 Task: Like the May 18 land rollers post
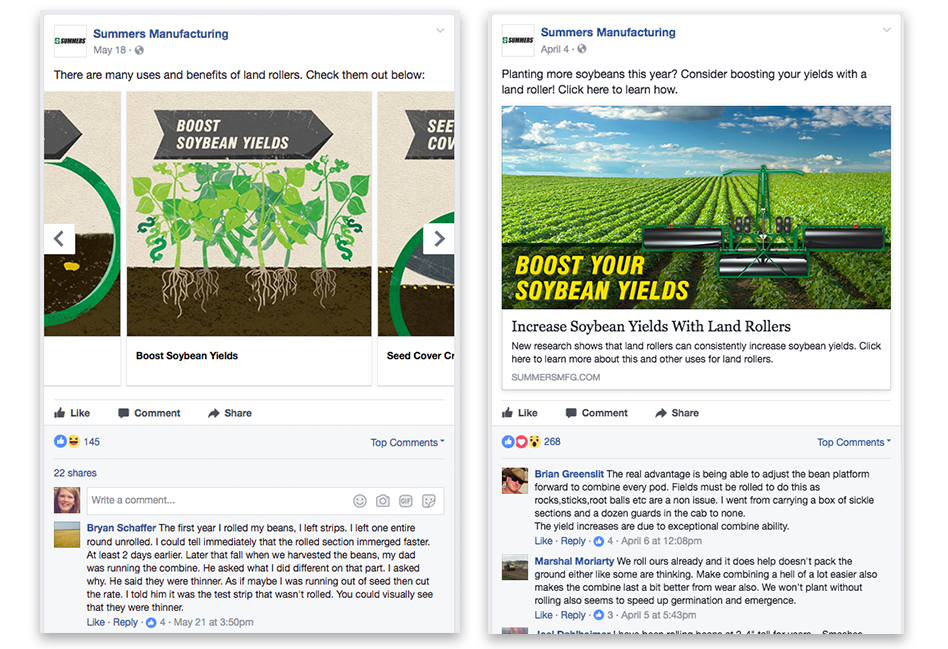[72, 413]
